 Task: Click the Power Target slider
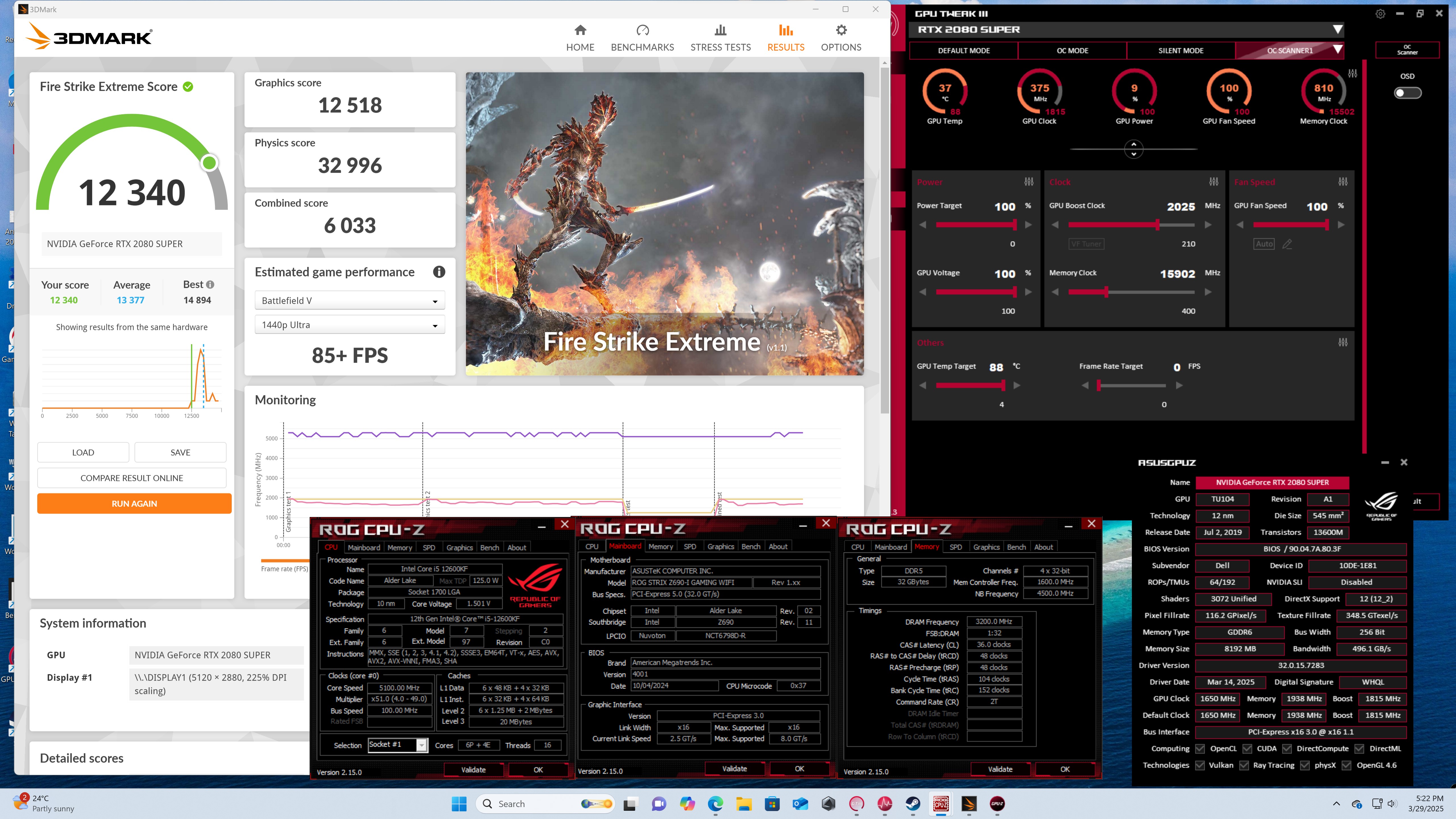click(x=976, y=225)
